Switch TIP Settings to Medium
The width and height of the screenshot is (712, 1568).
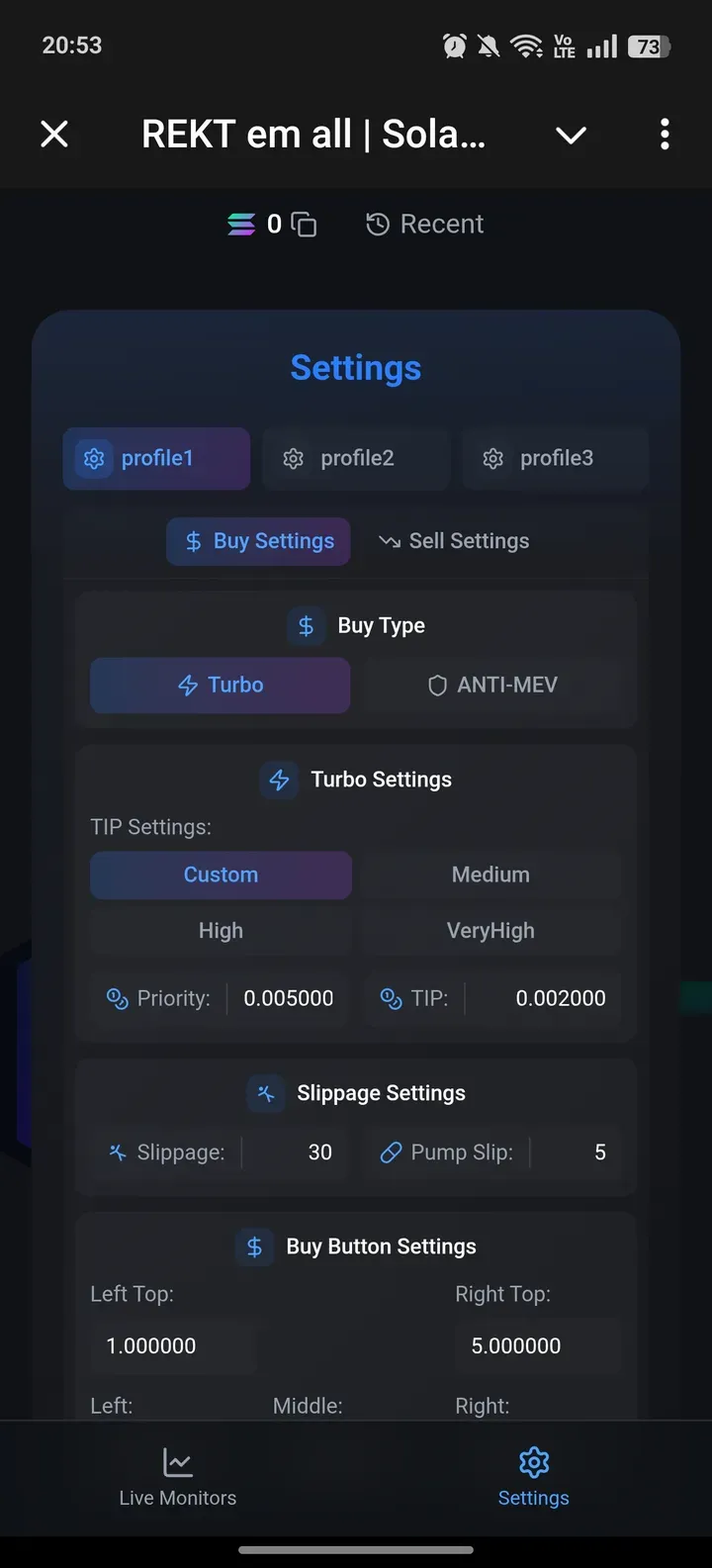coord(490,875)
